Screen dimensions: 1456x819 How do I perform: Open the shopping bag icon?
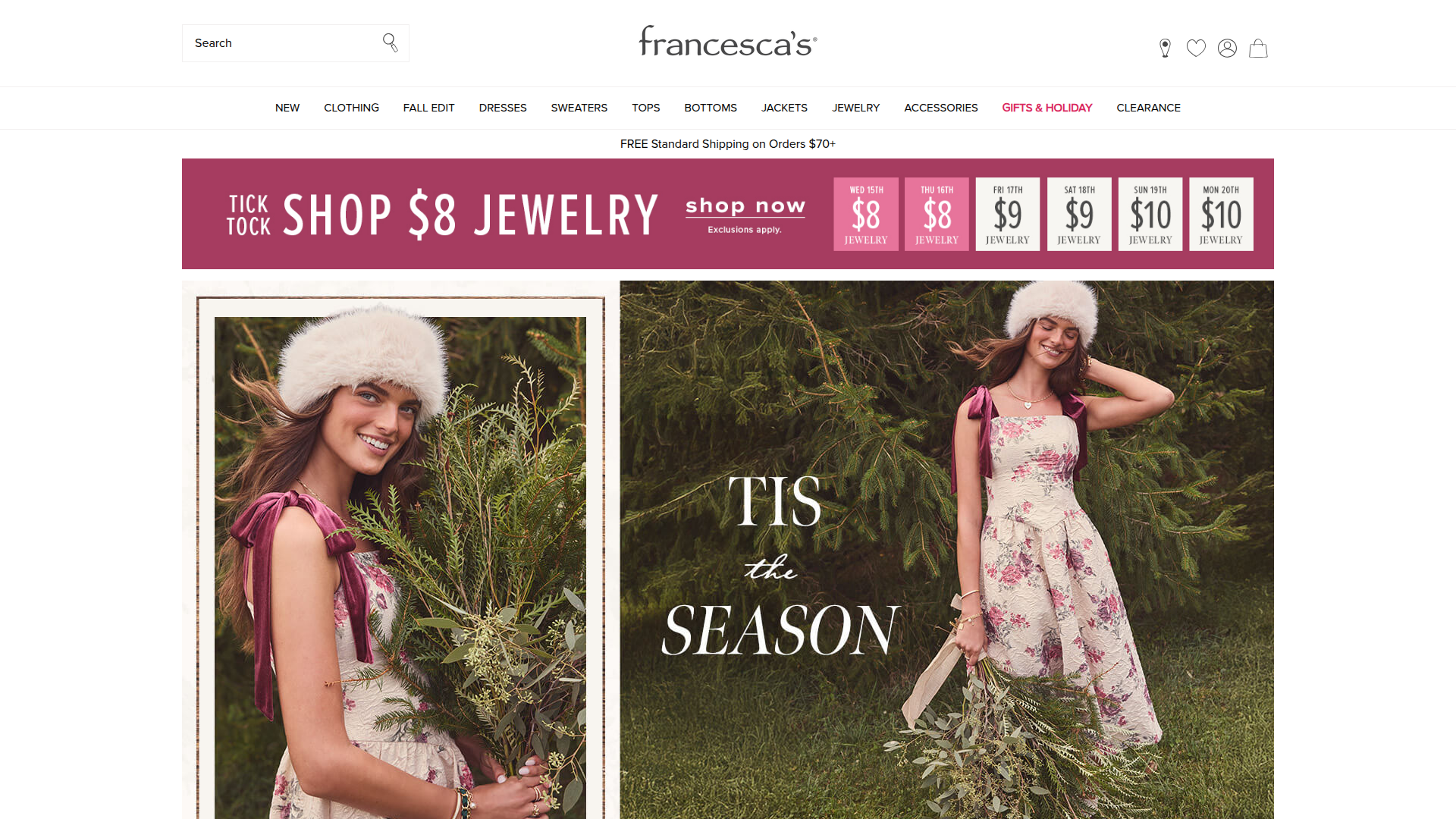pyautogui.click(x=1258, y=48)
